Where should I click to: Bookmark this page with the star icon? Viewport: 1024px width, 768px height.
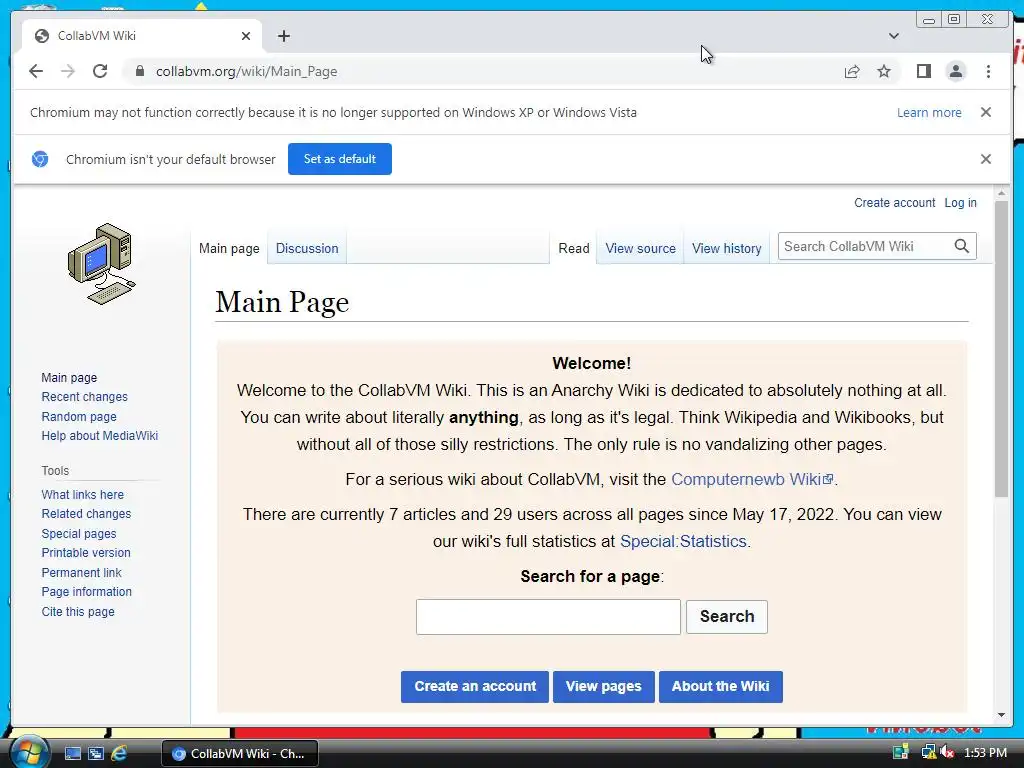pos(884,71)
